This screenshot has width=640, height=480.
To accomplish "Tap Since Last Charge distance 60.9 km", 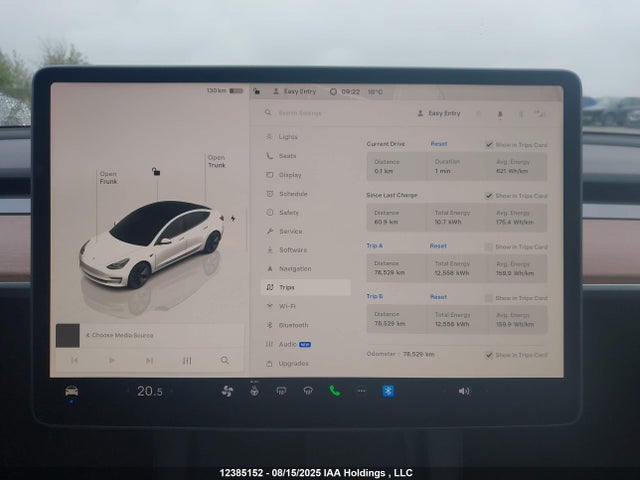I will pyautogui.click(x=386, y=222).
